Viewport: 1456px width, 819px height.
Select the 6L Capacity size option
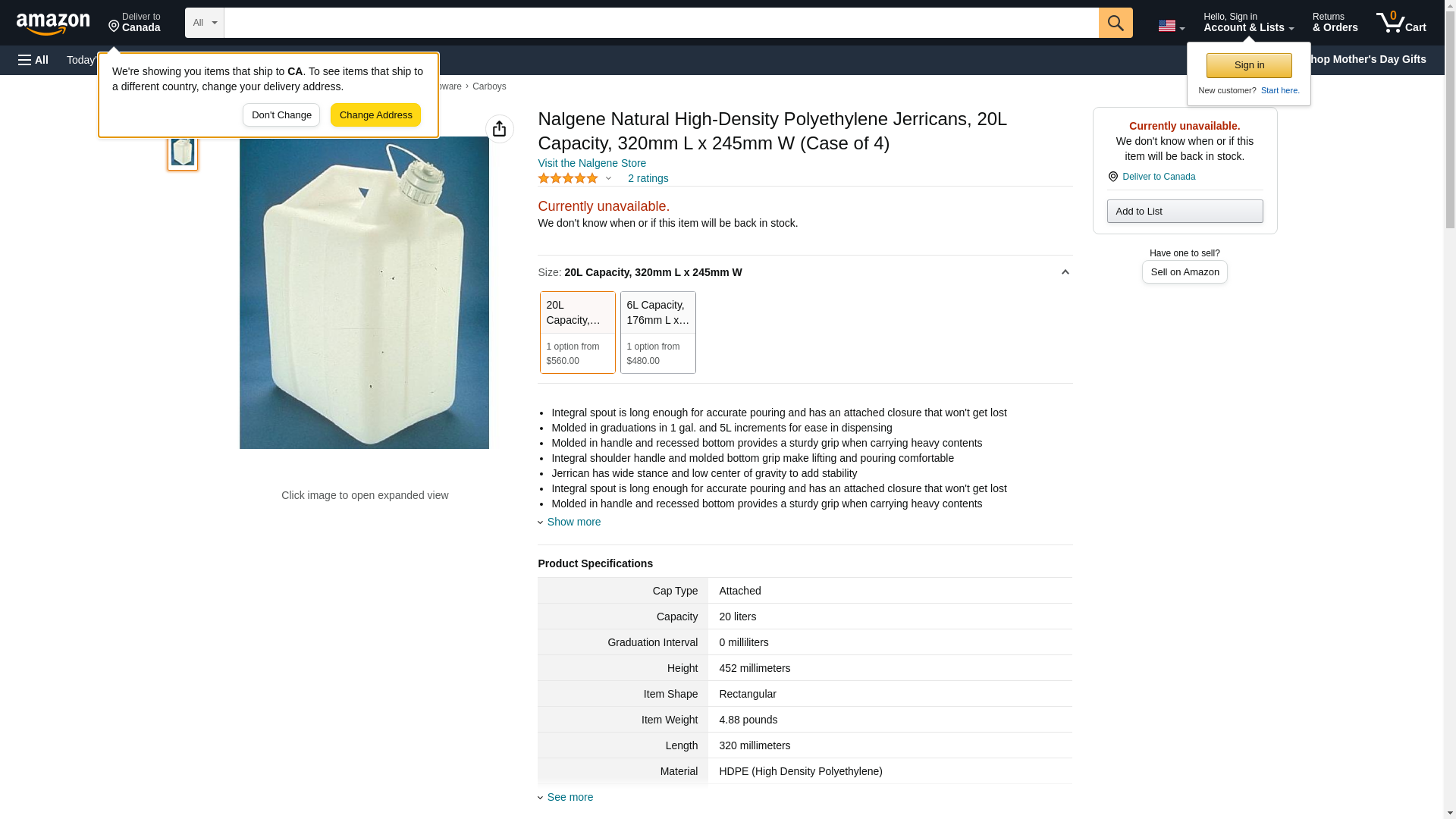coord(657,332)
